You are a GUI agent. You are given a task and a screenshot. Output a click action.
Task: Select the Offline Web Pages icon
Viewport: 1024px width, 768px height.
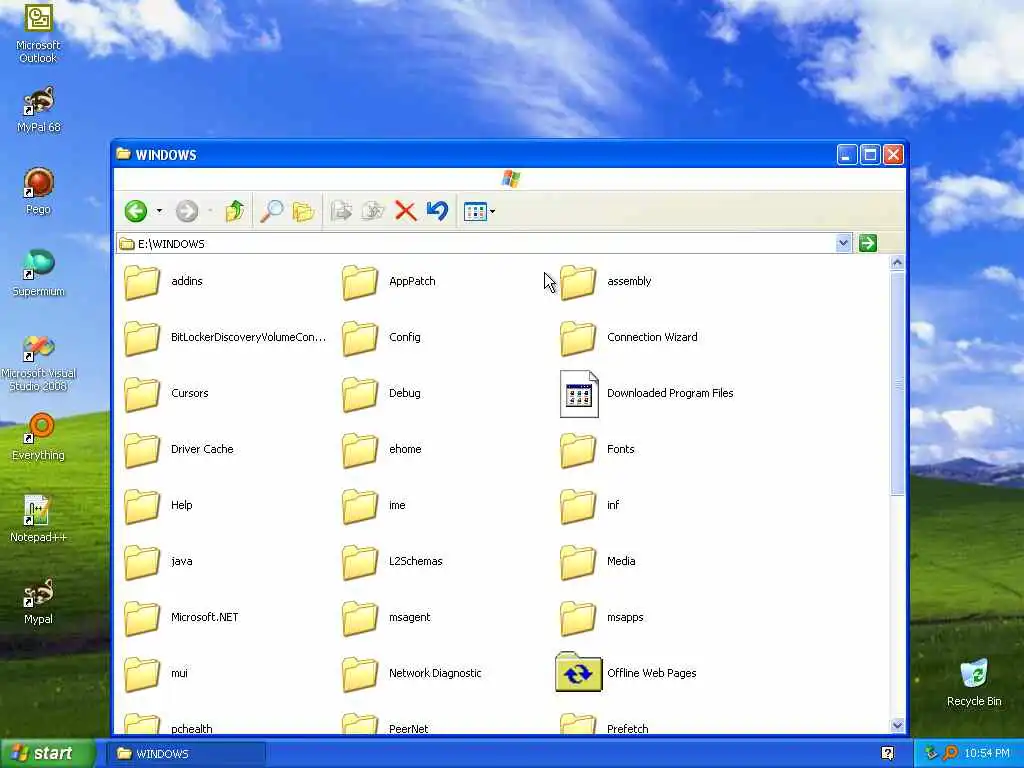point(626,673)
